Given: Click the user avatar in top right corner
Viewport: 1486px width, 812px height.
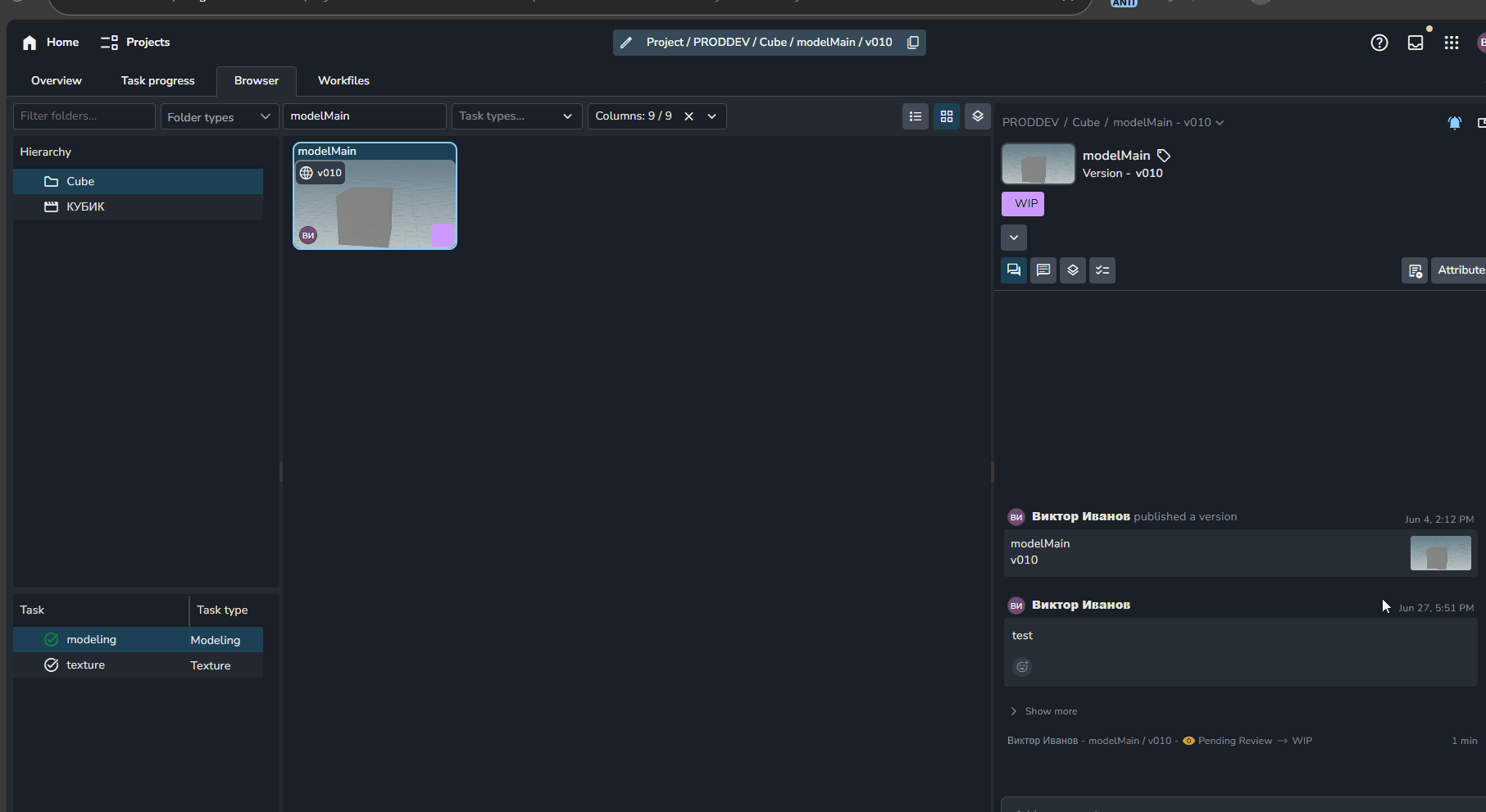Looking at the screenshot, I should tap(1480, 43).
